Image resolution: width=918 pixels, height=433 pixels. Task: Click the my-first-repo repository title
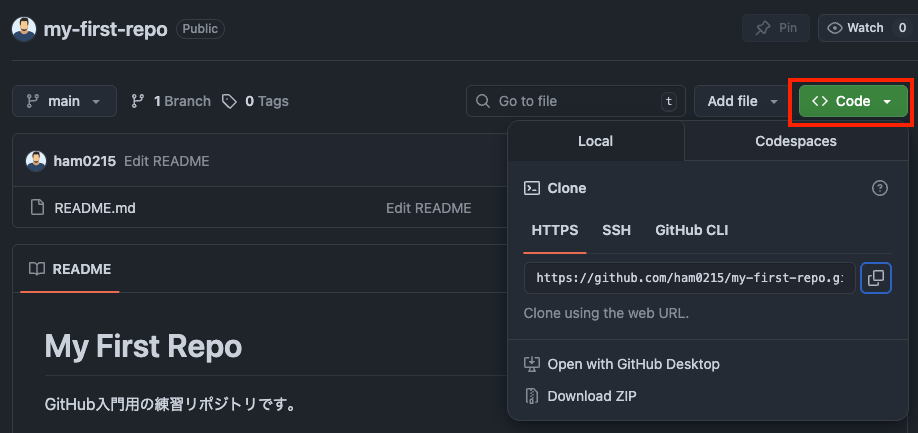(105, 29)
